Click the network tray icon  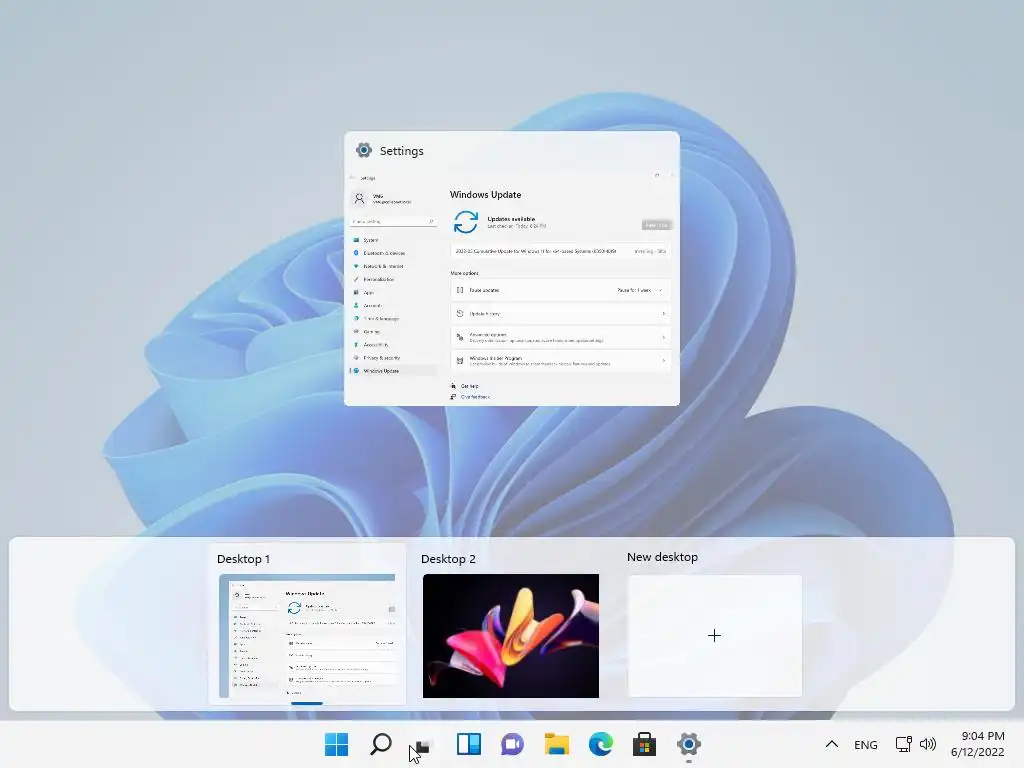pyautogui.click(x=904, y=744)
